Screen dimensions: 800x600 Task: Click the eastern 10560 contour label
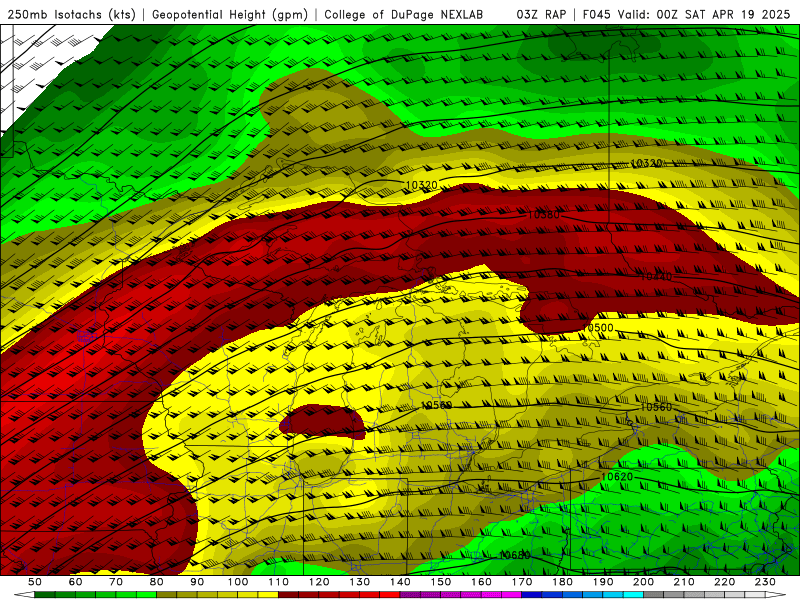tap(656, 407)
